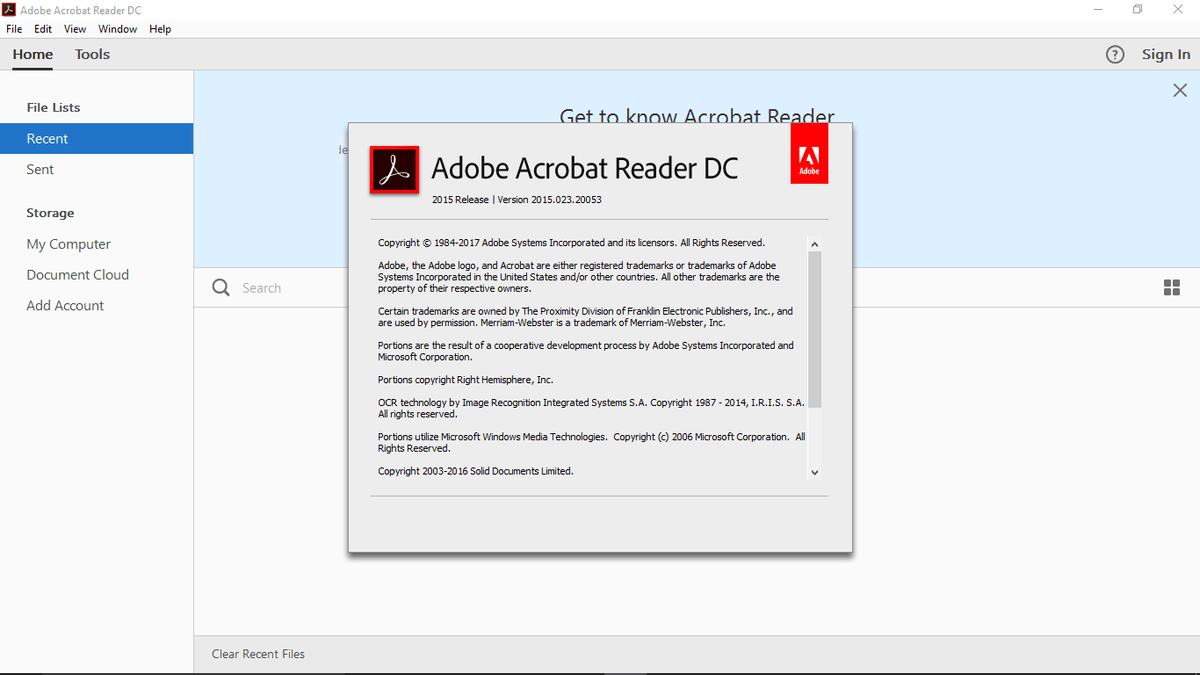This screenshot has height=675, width=1200.
Task: Restore down the application window
Action: click(x=1137, y=10)
